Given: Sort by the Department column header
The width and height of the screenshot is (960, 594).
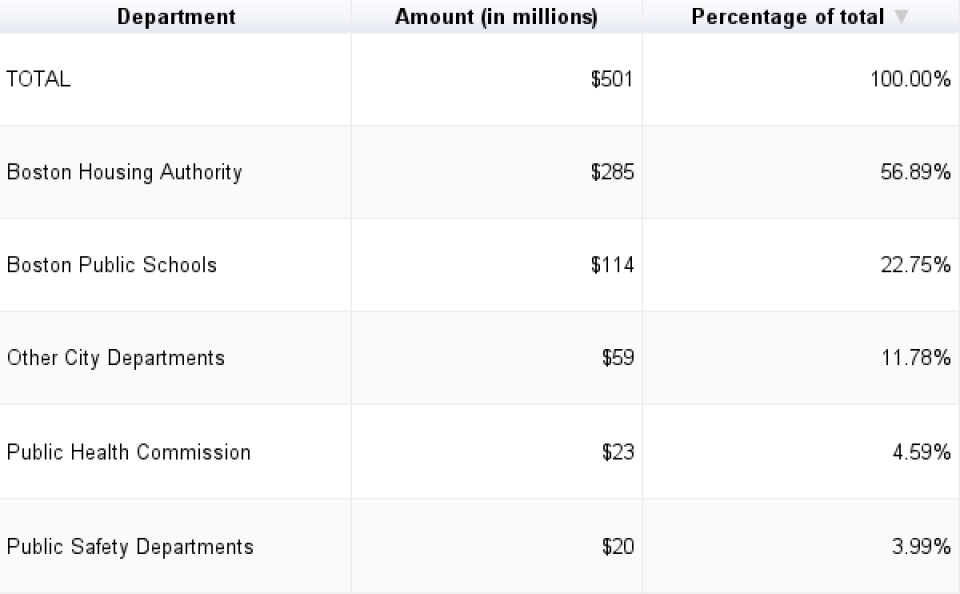Looking at the screenshot, I should pyautogui.click(x=176, y=17).
